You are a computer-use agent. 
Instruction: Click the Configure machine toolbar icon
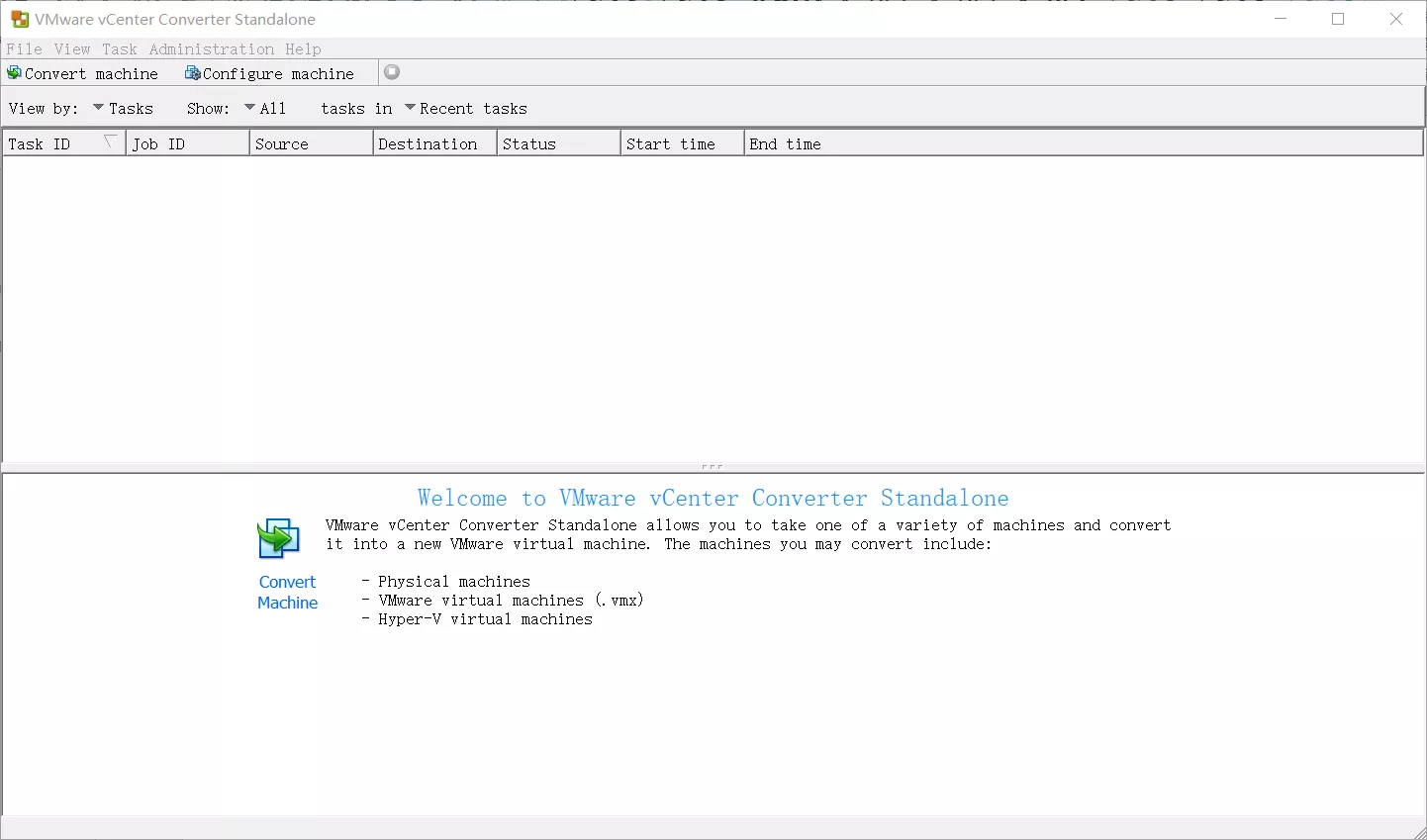(193, 73)
